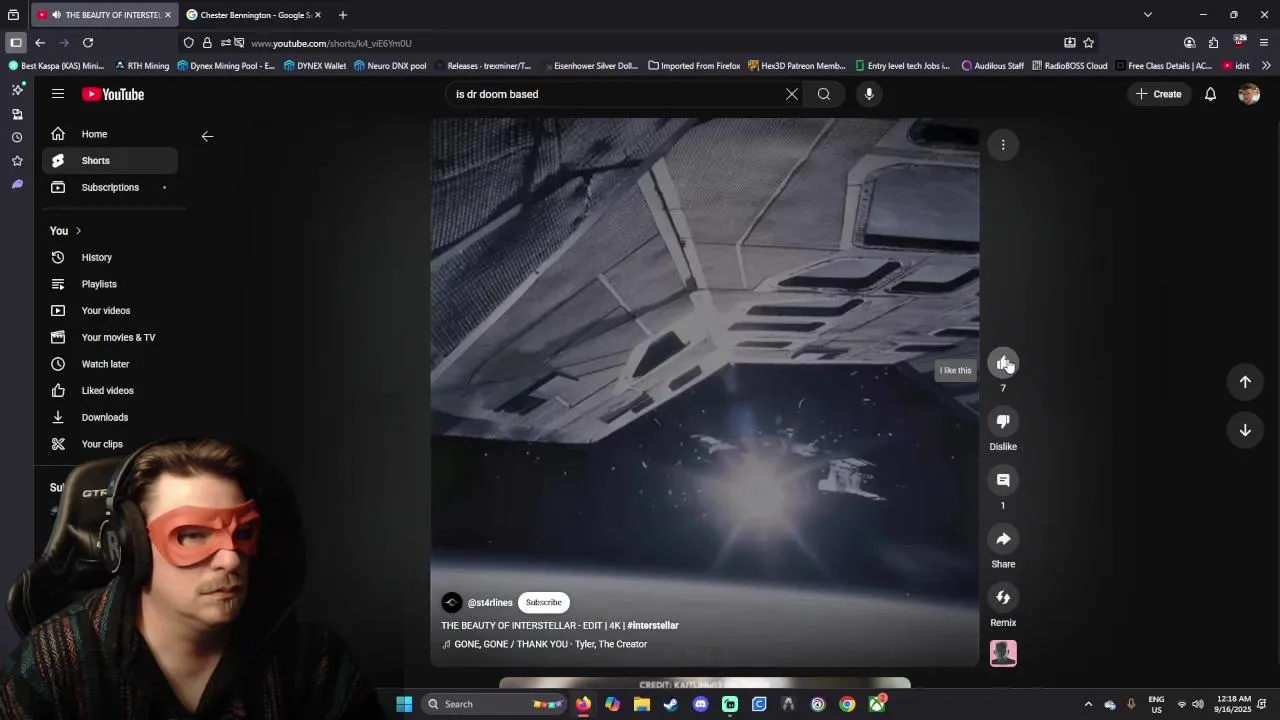Open Subscriptions in the sidebar

[x=110, y=187]
